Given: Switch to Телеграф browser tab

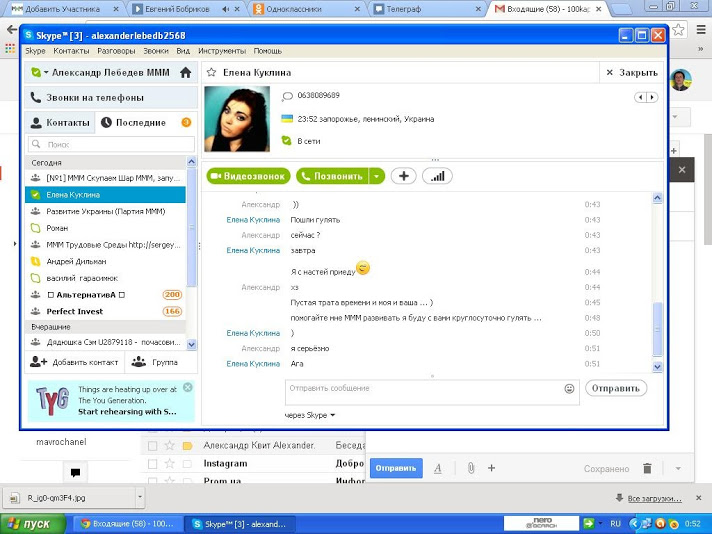Looking at the screenshot, I should pyautogui.click(x=427, y=9).
